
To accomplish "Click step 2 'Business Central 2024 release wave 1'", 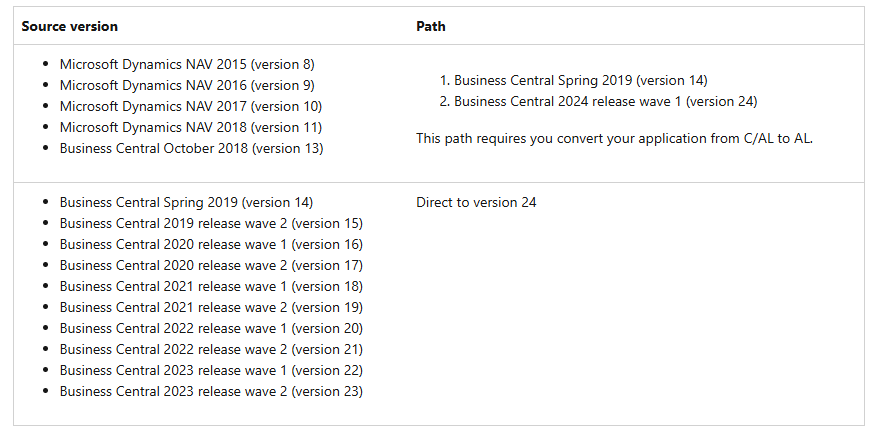I will click(x=605, y=101).
